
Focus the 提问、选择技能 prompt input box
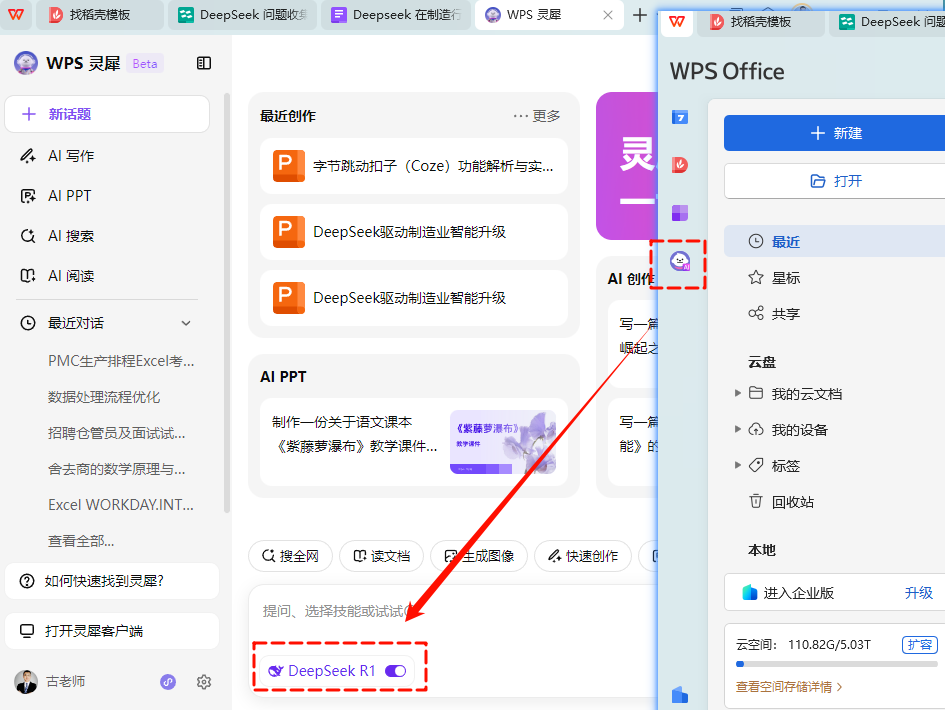pos(452,612)
